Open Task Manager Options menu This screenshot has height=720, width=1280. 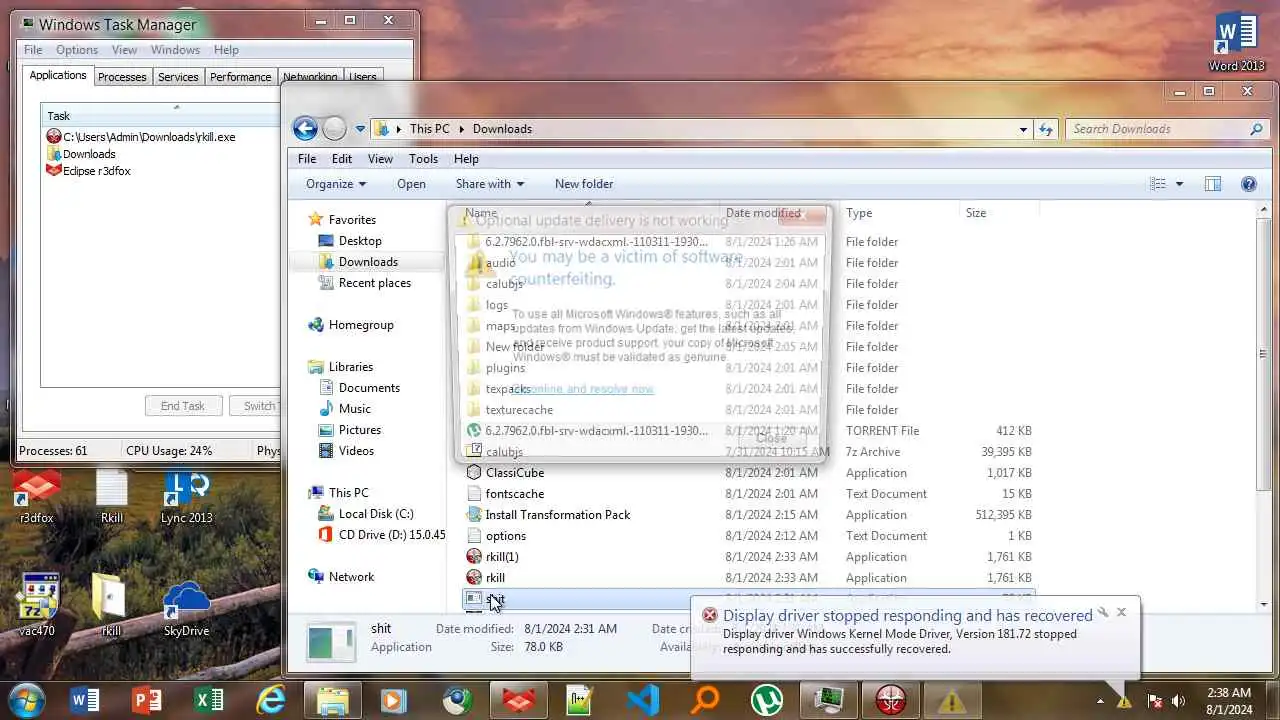(x=77, y=50)
